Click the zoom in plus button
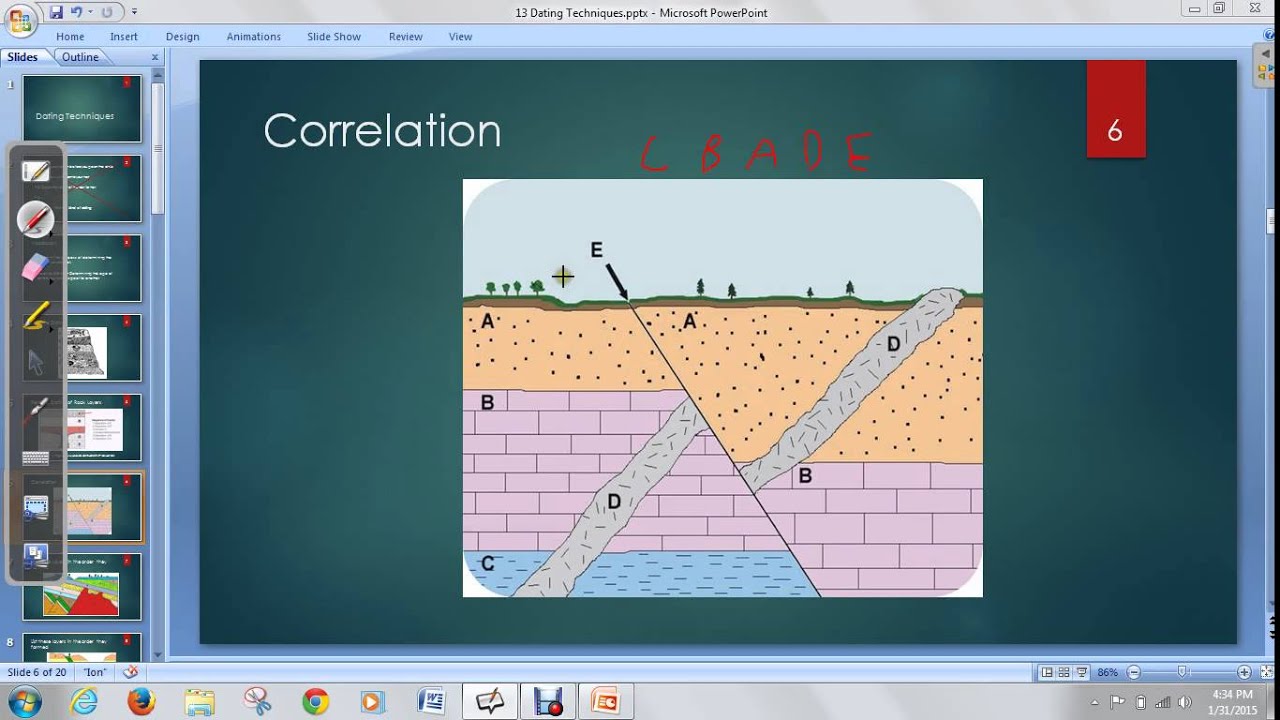The height and width of the screenshot is (720, 1280). (1244, 672)
